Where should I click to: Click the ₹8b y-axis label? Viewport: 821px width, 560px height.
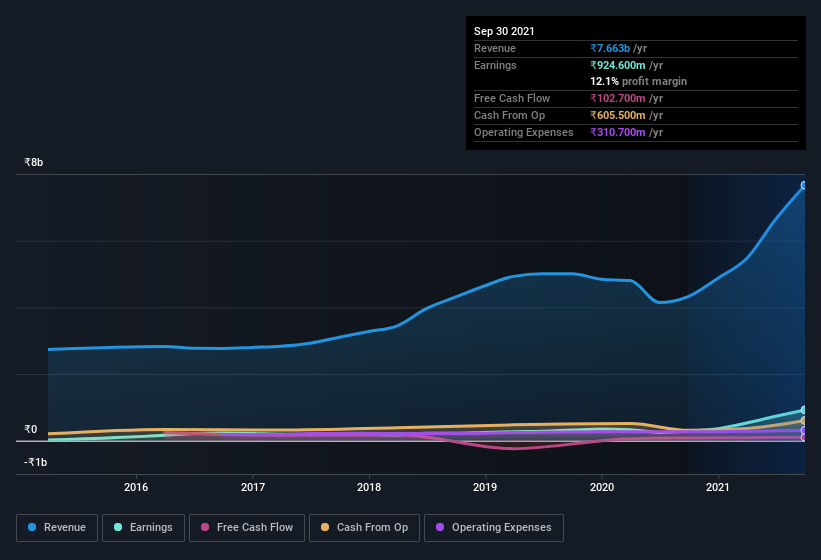click(x=34, y=162)
